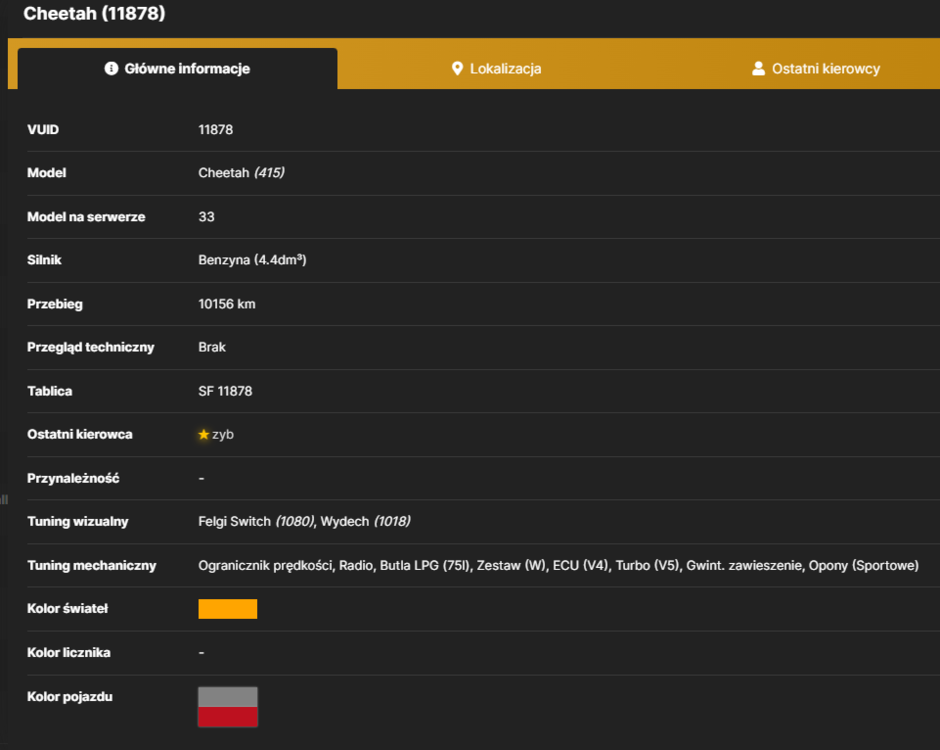Click the Tuning mechaniczny row label

coord(92,565)
